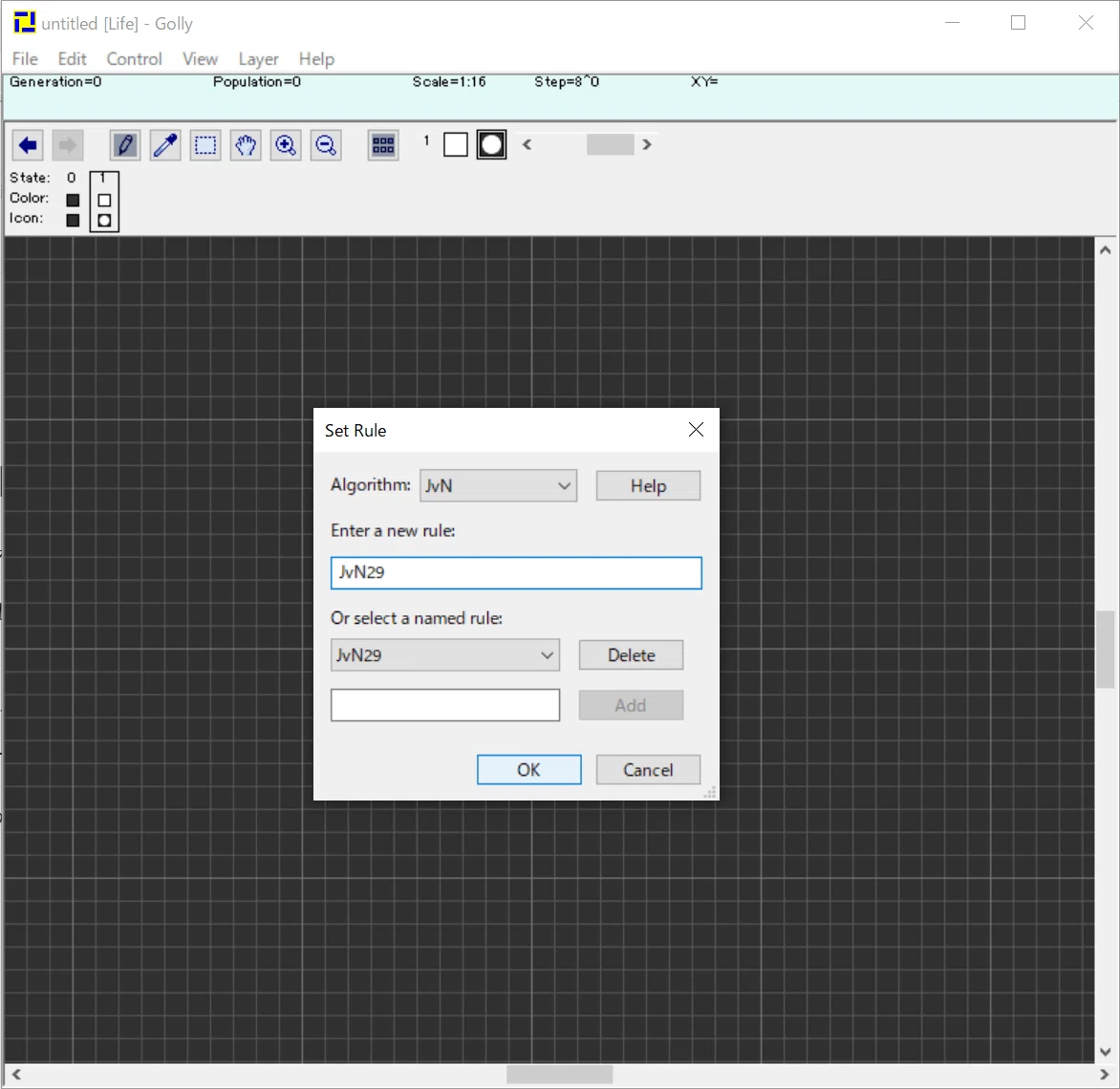
Task: Select the color picker eyedropper tool
Action: click(x=165, y=145)
